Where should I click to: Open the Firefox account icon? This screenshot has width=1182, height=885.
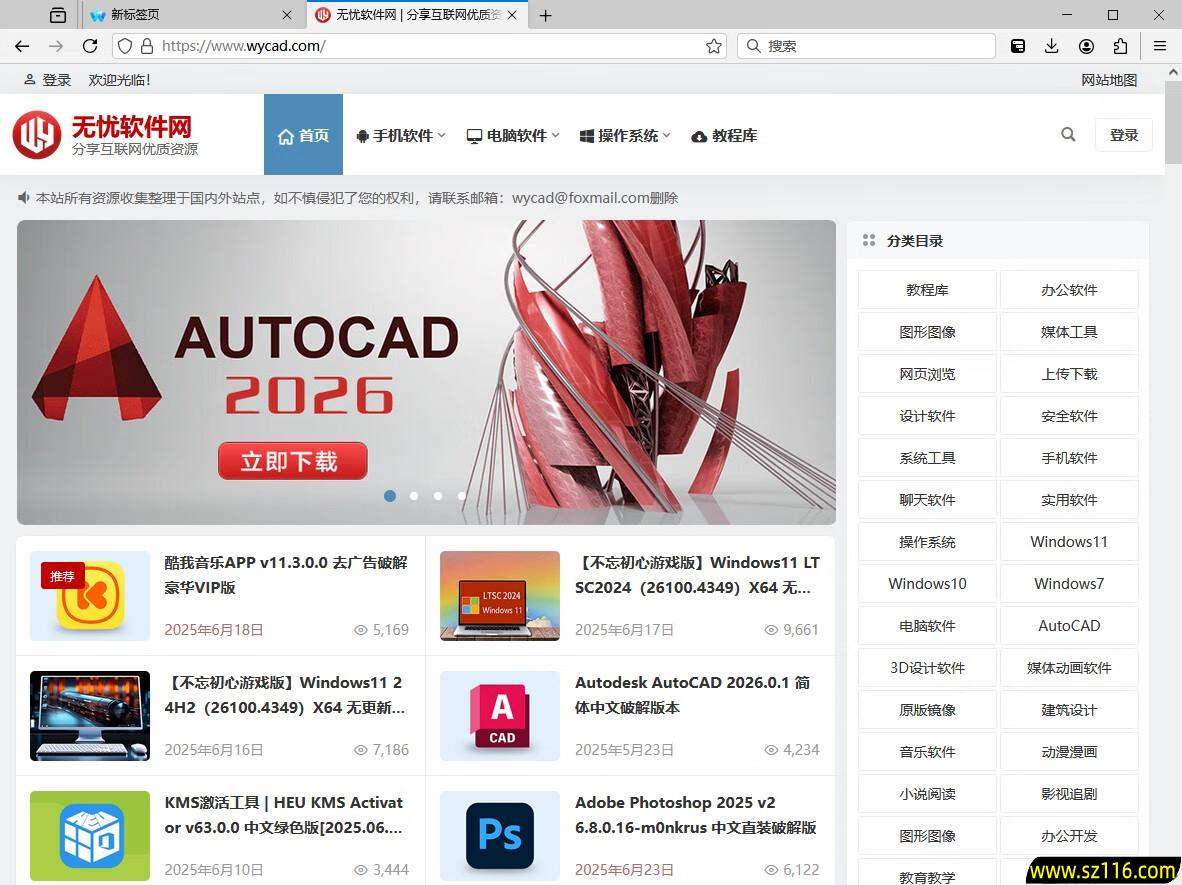tap(1086, 46)
